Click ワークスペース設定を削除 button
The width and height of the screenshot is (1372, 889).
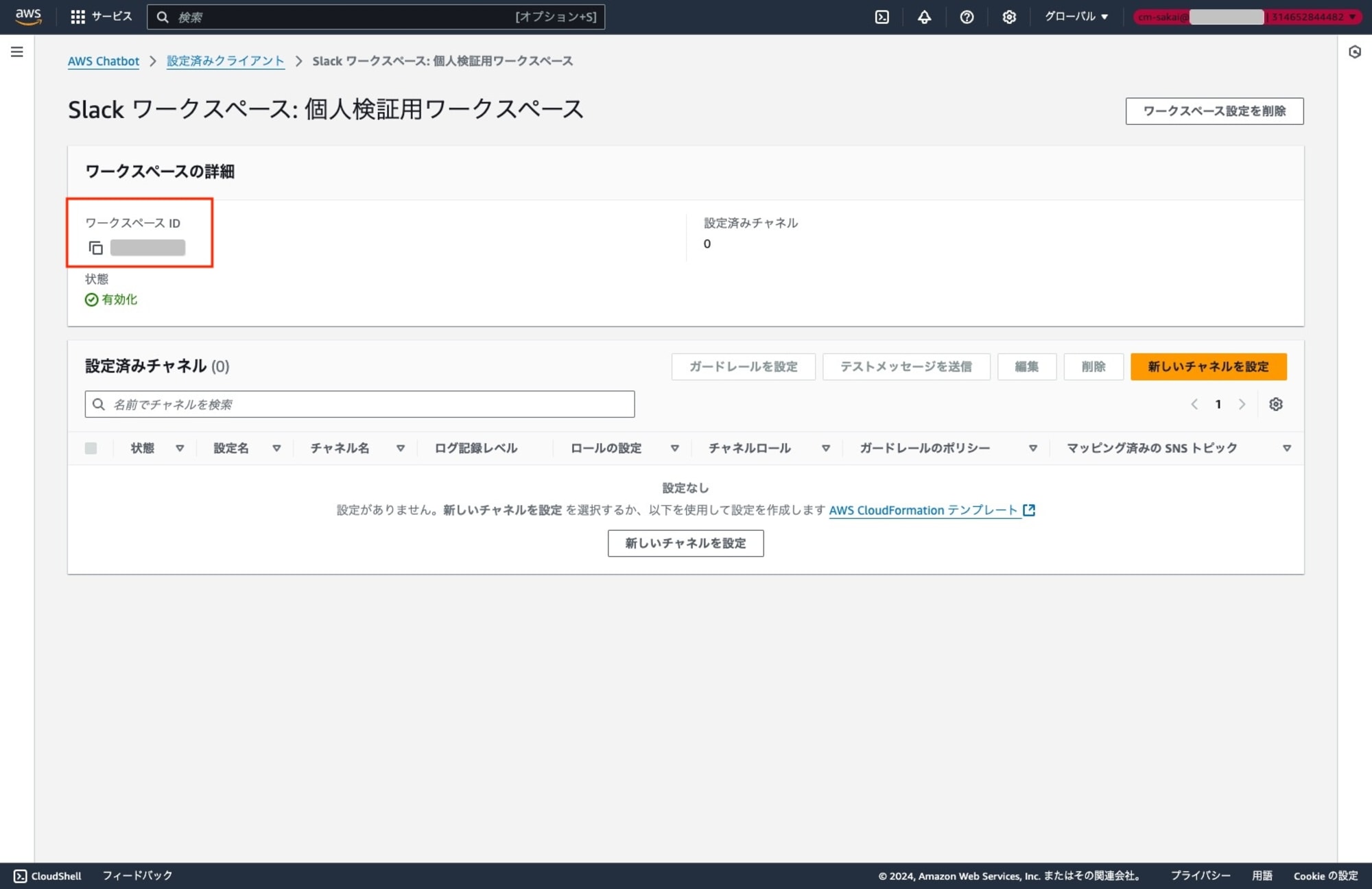pyautogui.click(x=1214, y=111)
